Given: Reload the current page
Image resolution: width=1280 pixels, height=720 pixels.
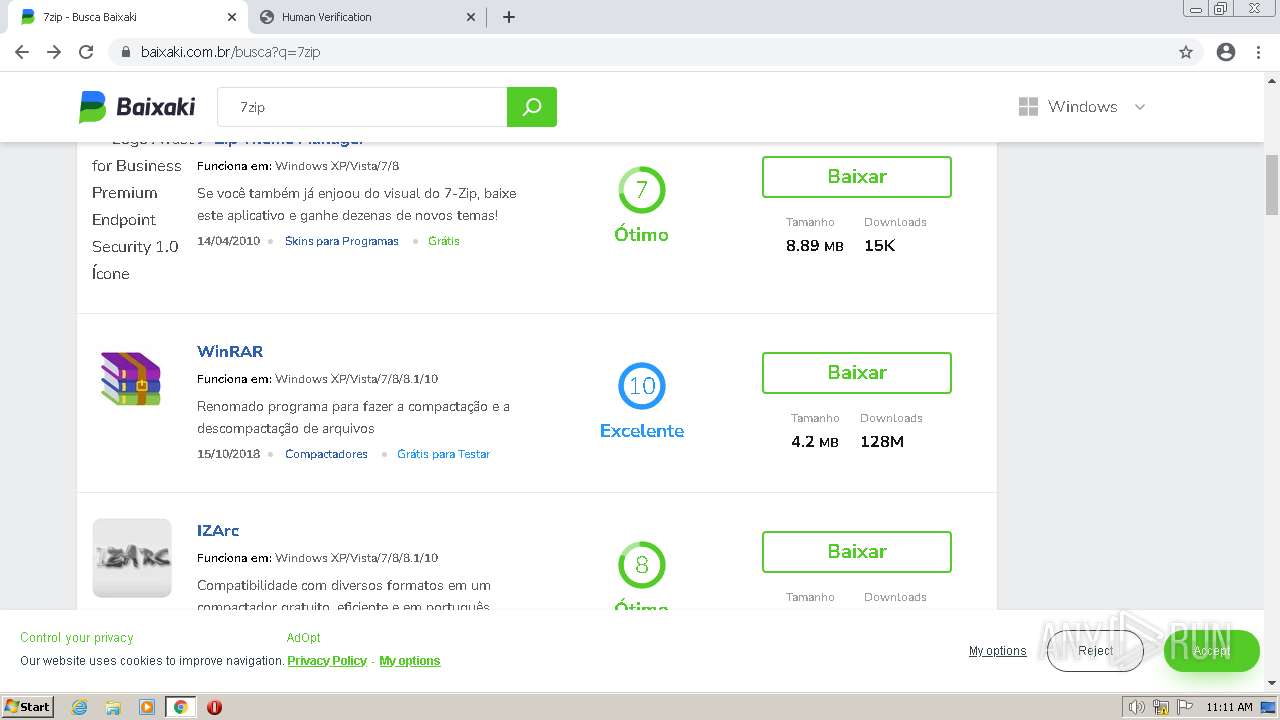Looking at the screenshot, I should 86,52.
